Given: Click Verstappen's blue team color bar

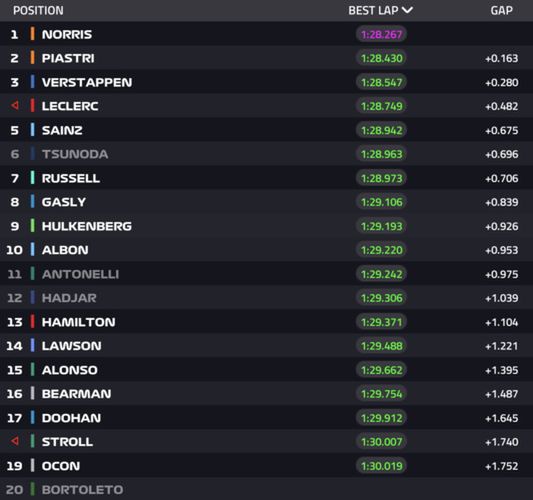Looking at the screenshot, I should coord(32,82).
